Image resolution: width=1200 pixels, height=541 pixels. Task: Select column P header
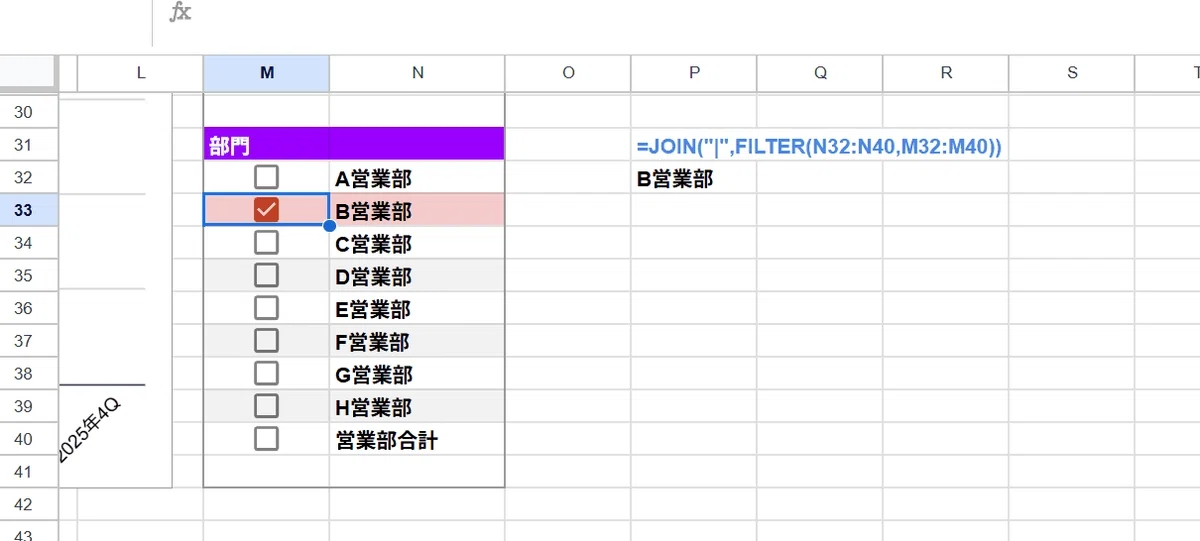(694, 72)
